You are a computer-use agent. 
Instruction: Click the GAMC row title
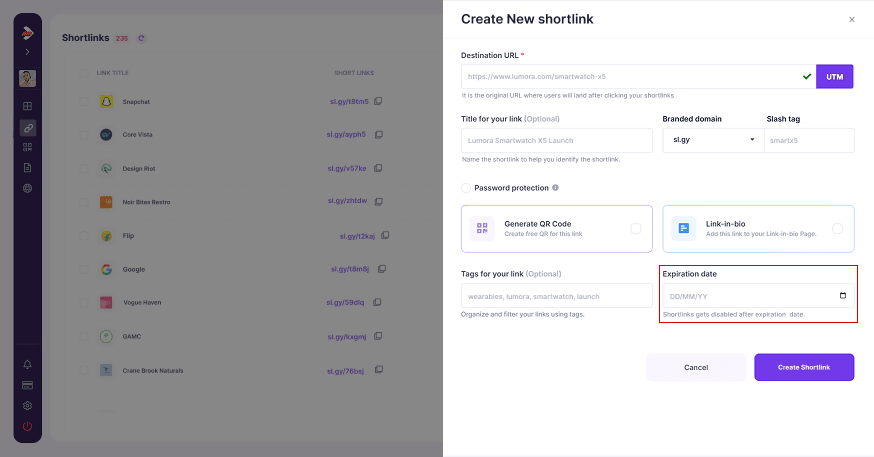(x=132, y=337)
